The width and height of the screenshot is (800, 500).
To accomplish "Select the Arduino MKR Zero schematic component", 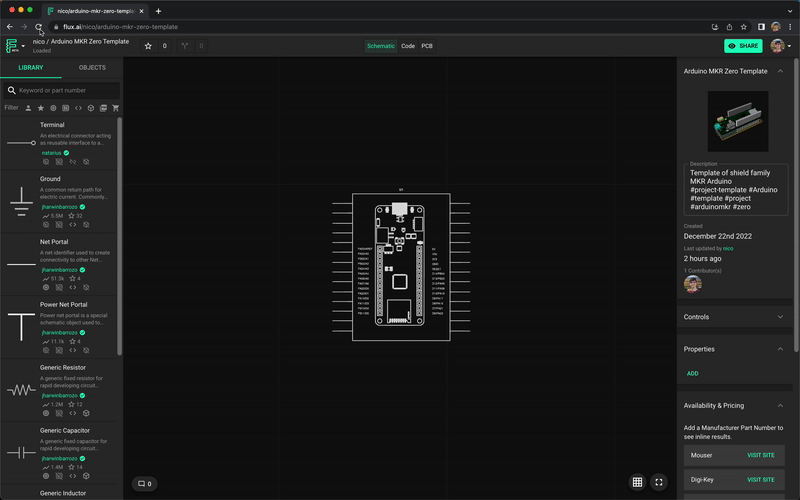I will [x=401, y=267].
